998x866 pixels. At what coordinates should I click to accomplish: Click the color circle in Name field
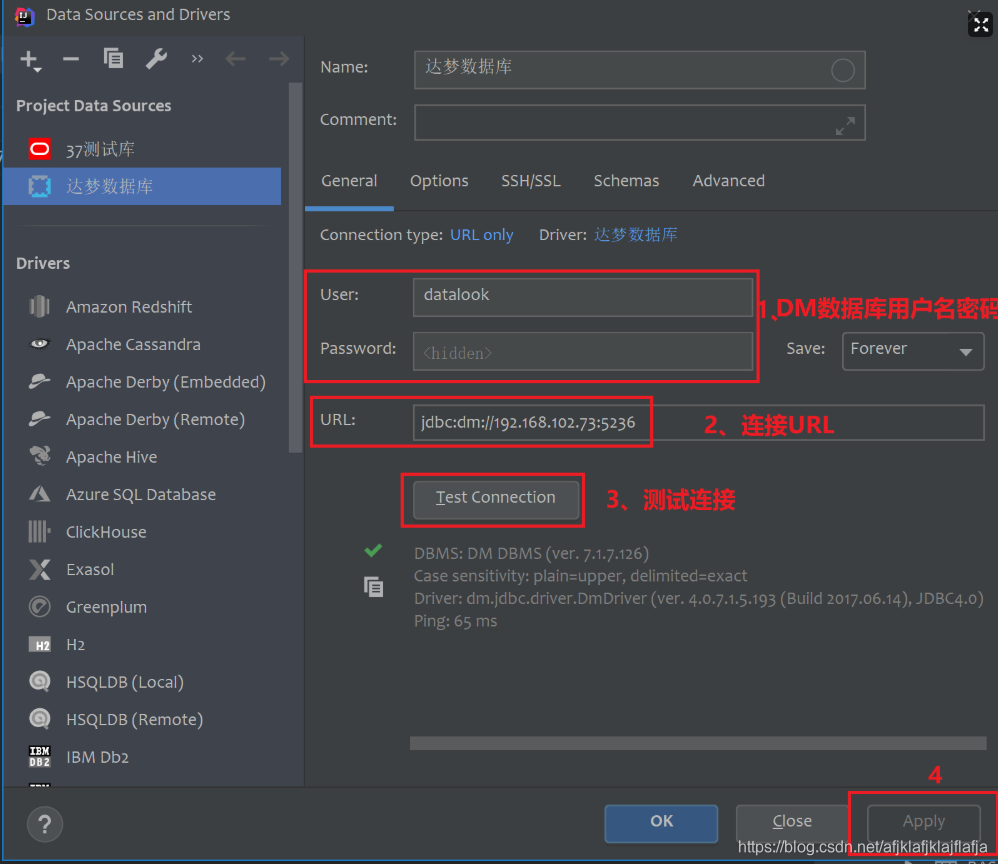tap(843, 70)
